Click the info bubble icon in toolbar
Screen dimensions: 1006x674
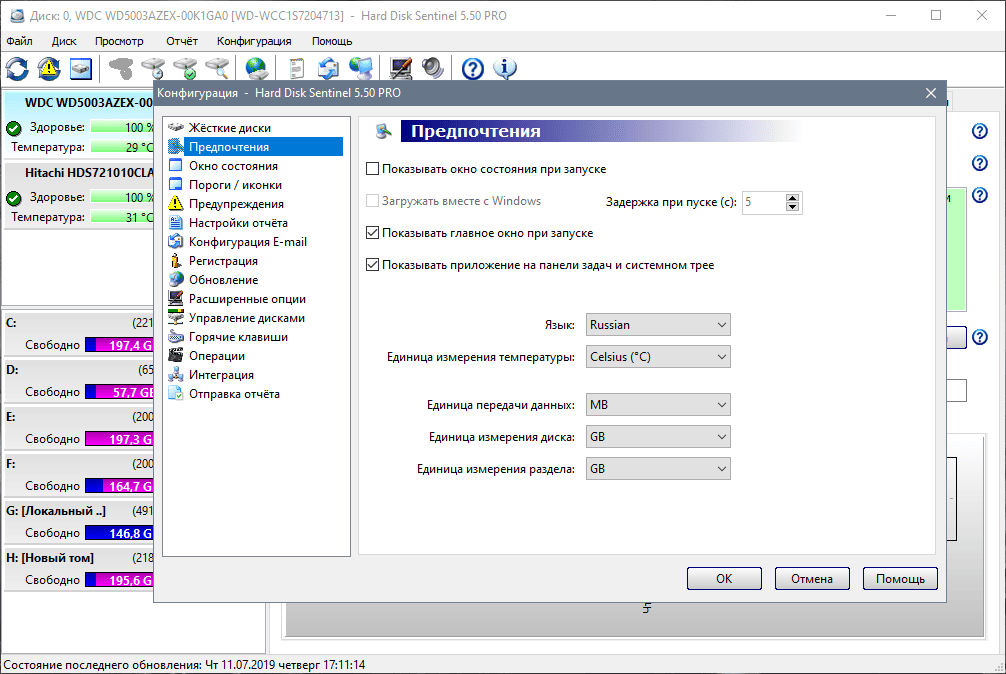coord(506,68)
